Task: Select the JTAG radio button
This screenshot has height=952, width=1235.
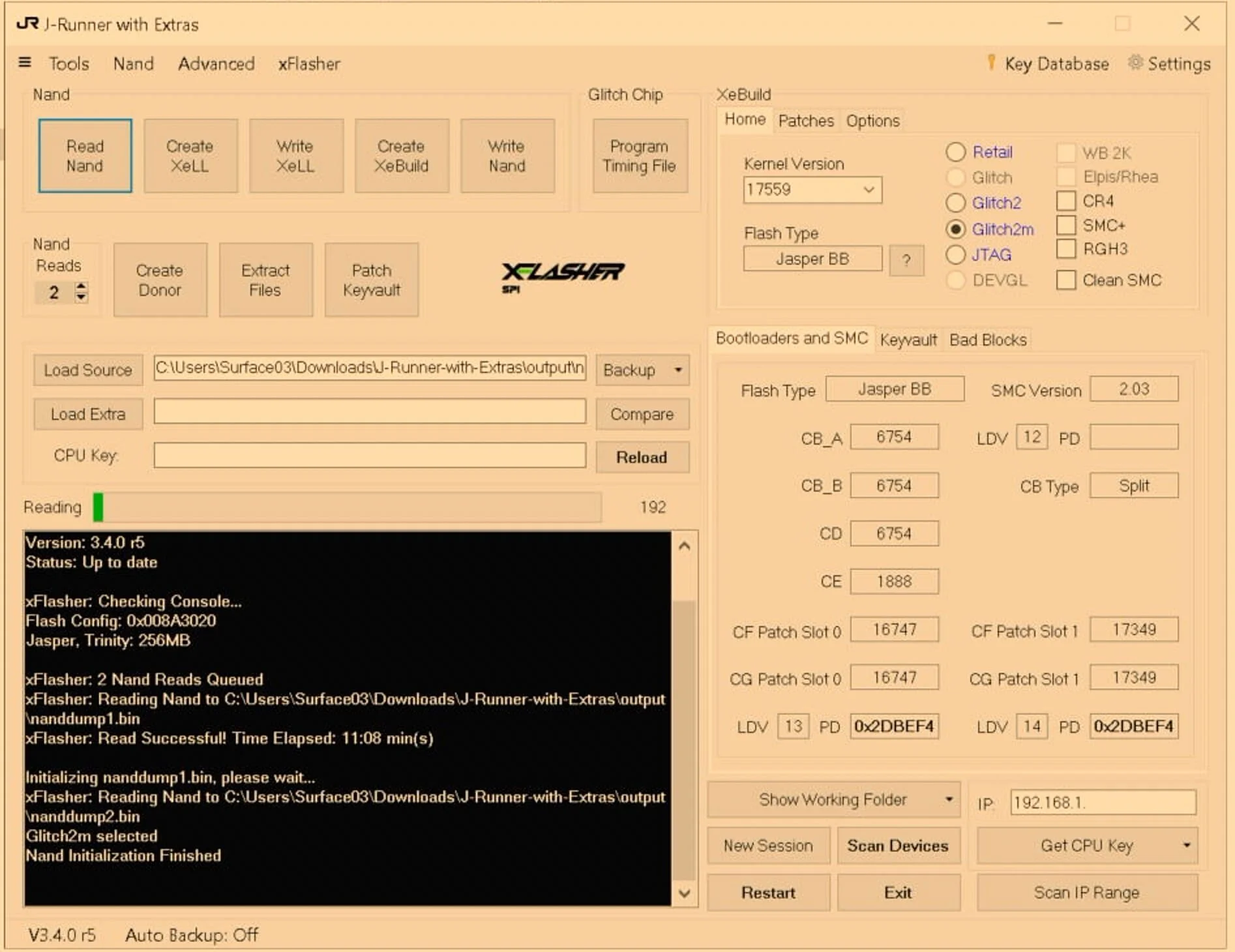Action: pos(955,254)
